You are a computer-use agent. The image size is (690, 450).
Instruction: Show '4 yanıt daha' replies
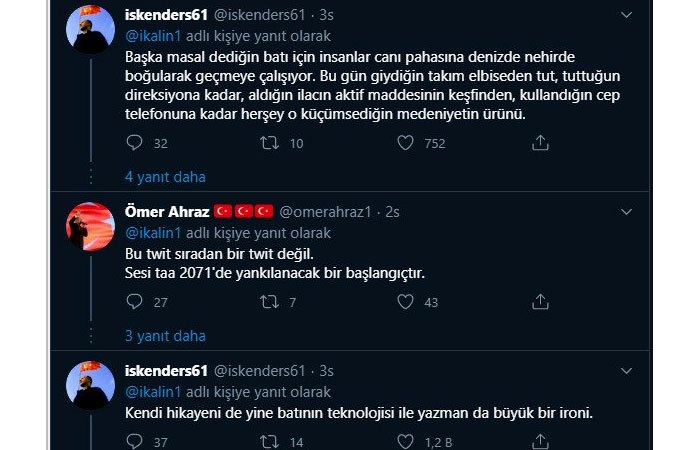pos(164,177)
